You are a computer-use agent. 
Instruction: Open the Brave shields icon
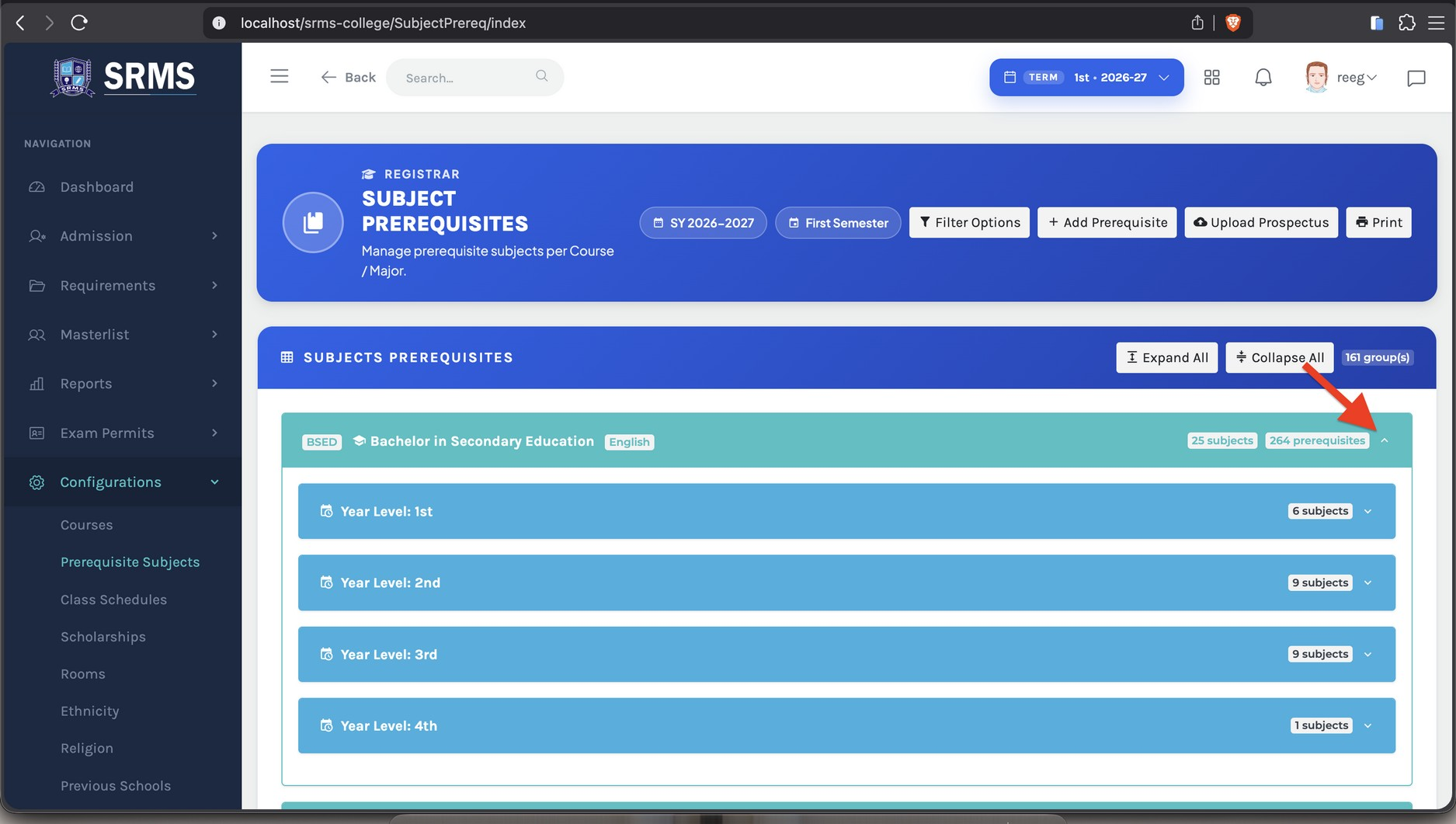click(1232, 23)
